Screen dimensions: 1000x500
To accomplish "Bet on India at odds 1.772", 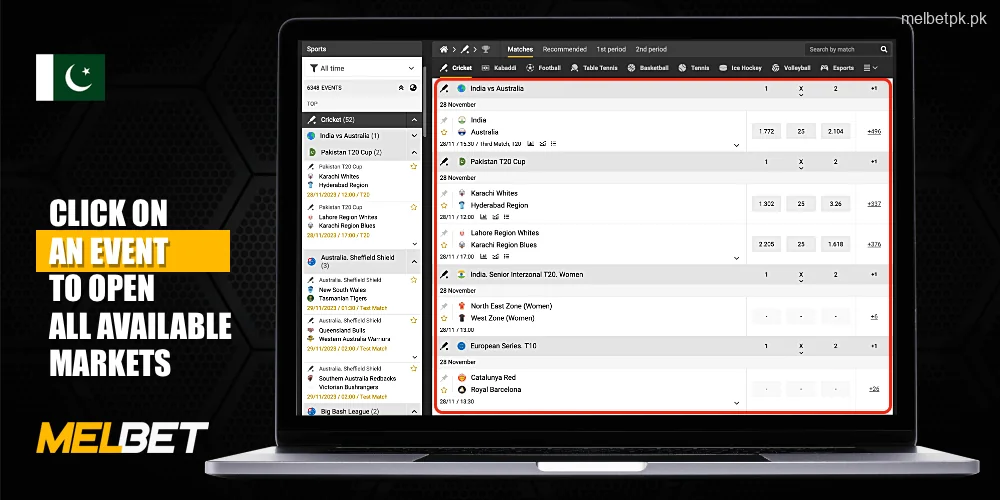I will (766, 131).
